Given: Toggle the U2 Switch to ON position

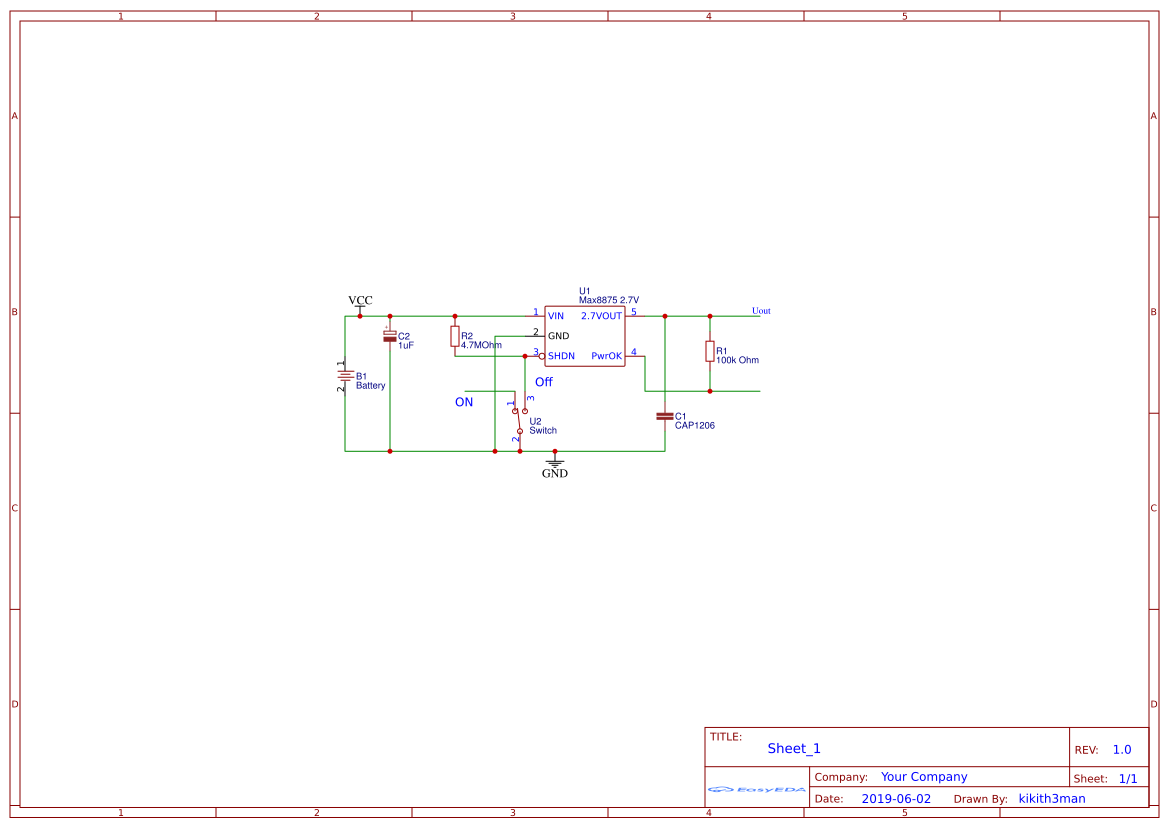Looking at the screenshot, I should [x=515, y=410].
